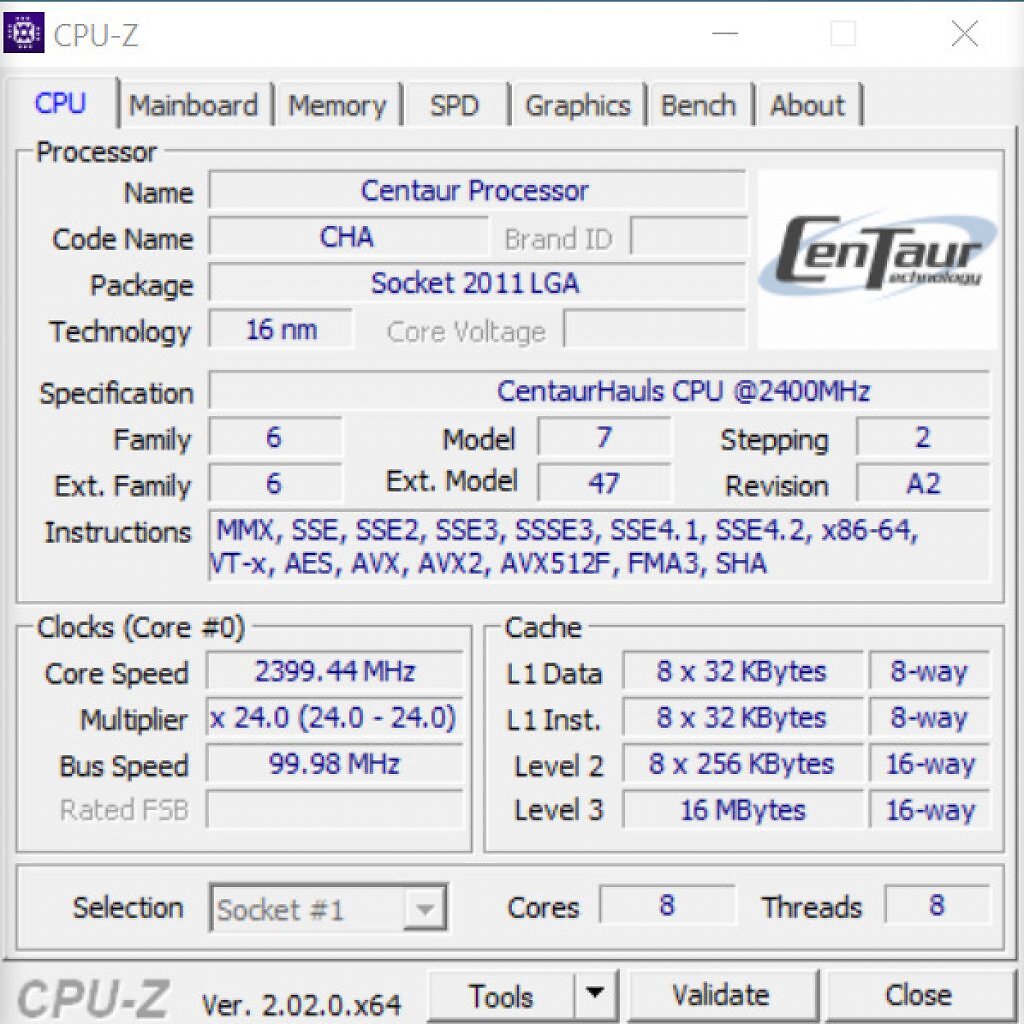Screen dimensions: 1024x1024
Task: Click the Name field 'Centaur Processor'
Action: click(x=477, y=191)
